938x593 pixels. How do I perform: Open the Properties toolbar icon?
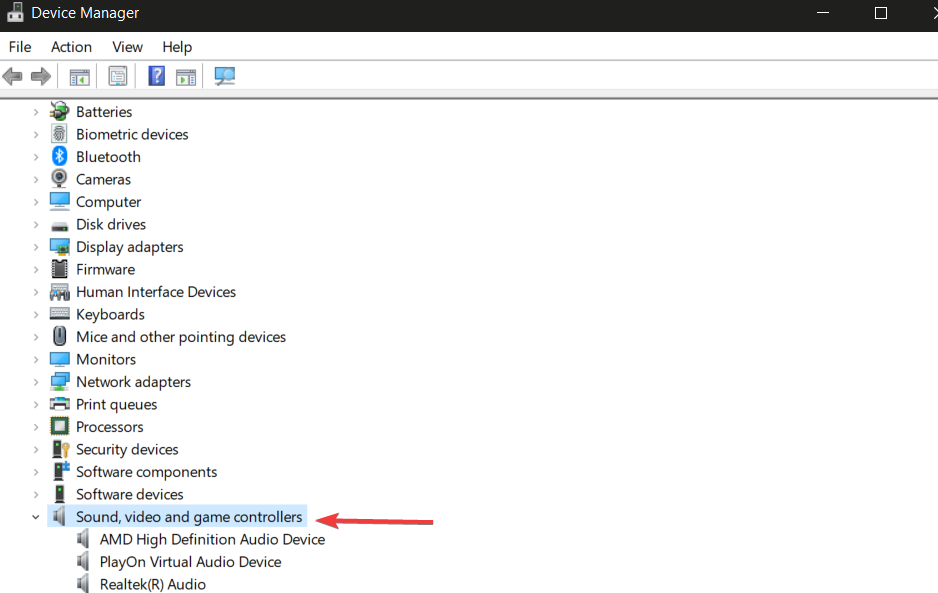tap(118, 77)
